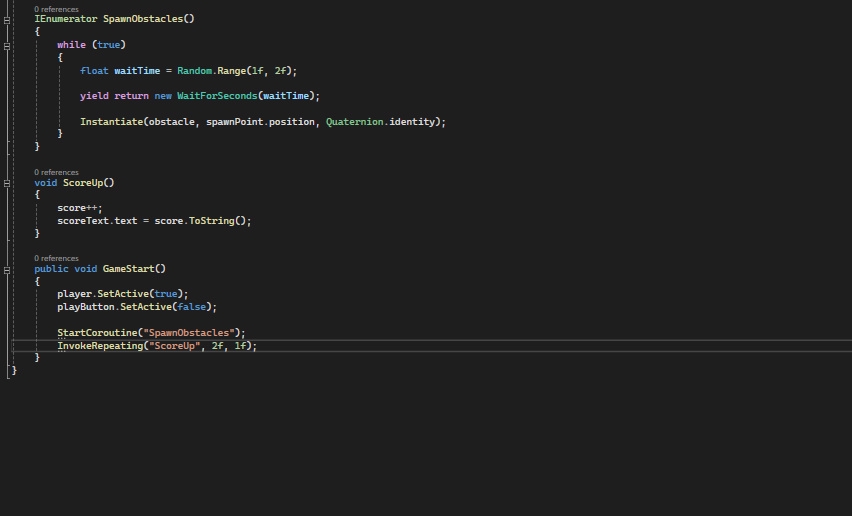Click the SpawnObstacles method name in its declaration
Screen dimensions: 852x516
point(143,18)
